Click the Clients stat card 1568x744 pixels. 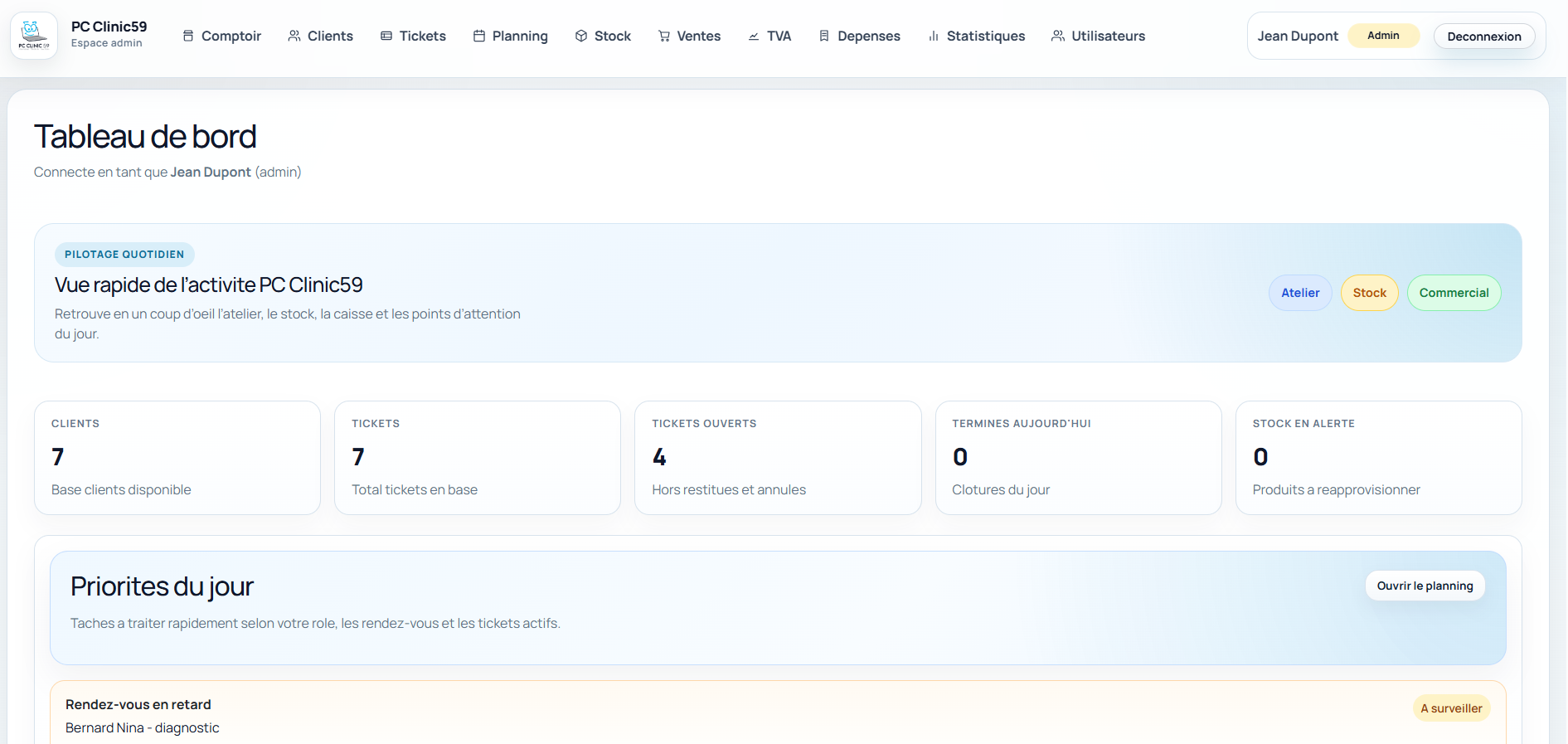177,458
